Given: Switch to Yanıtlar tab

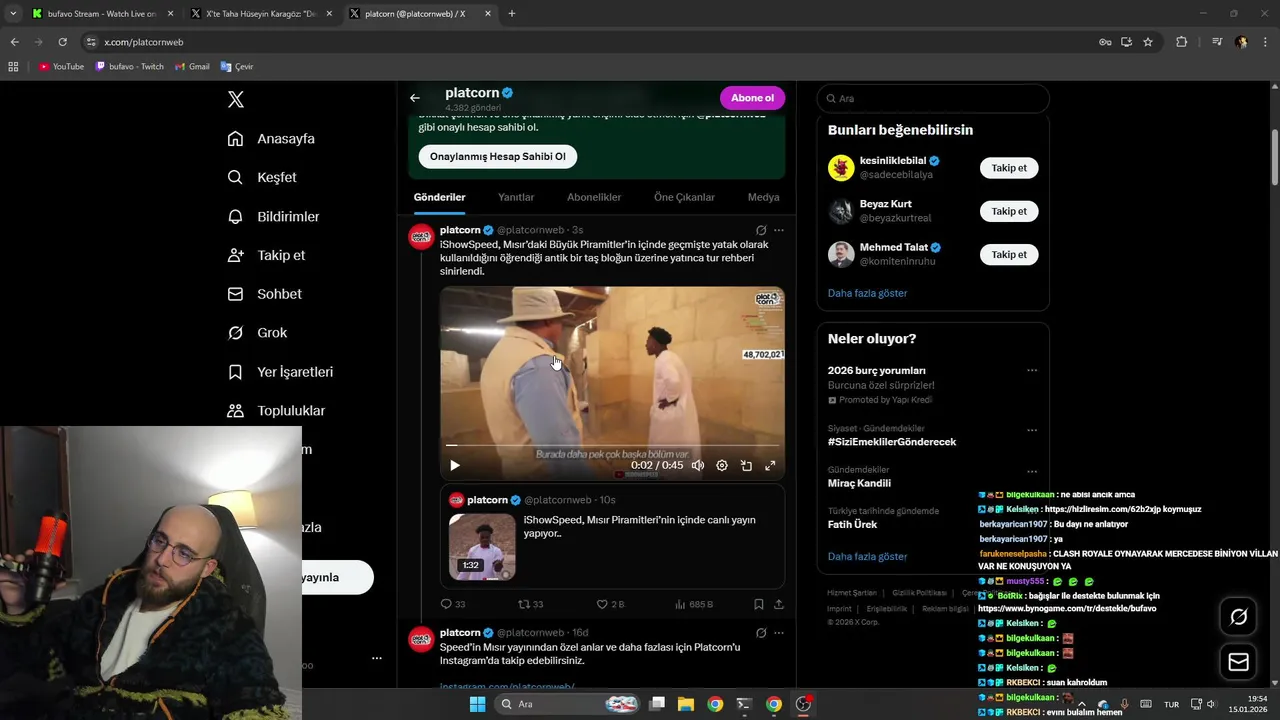Looking at the screenshot, I should 516,197.
